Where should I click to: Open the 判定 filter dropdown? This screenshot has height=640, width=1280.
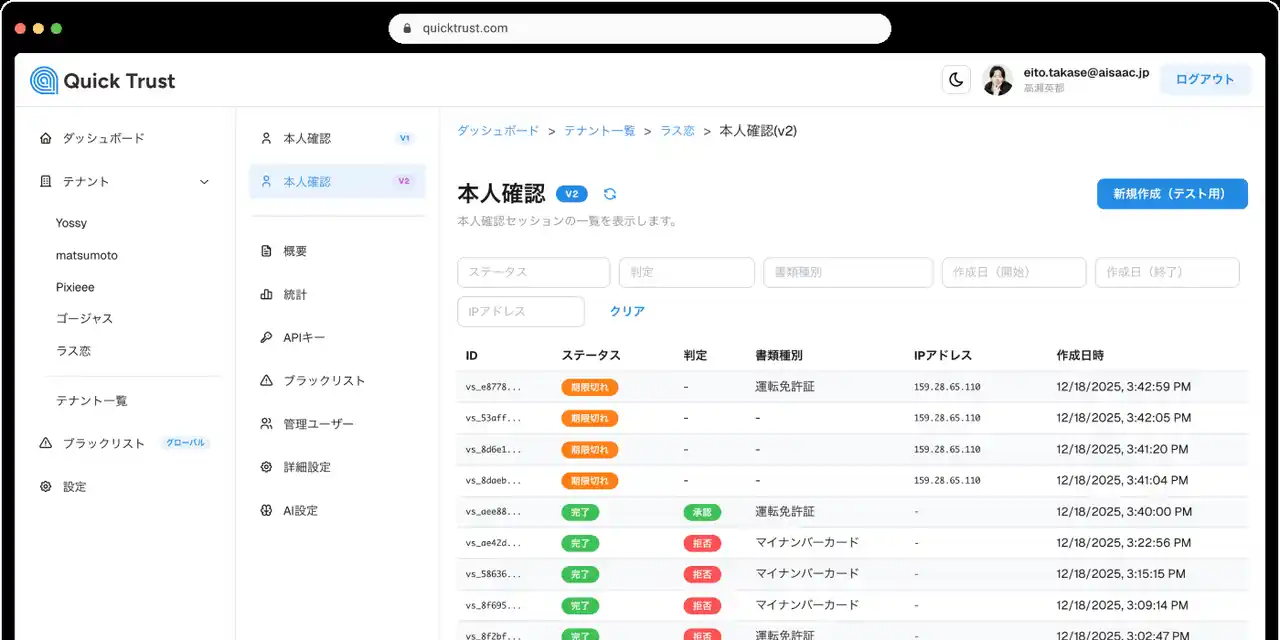[x=686, y=272]
